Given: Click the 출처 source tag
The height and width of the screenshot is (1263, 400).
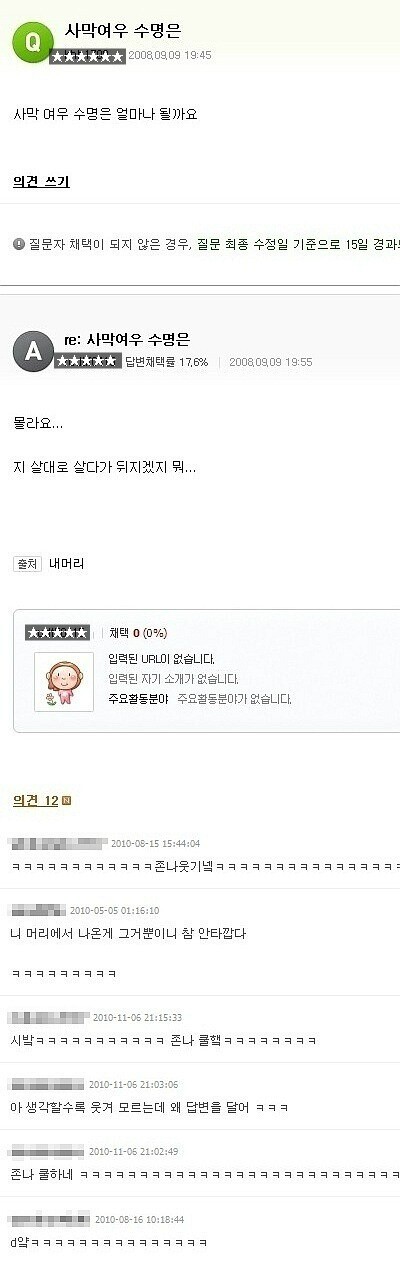Looking at the screenshot, I should [27, 564].
